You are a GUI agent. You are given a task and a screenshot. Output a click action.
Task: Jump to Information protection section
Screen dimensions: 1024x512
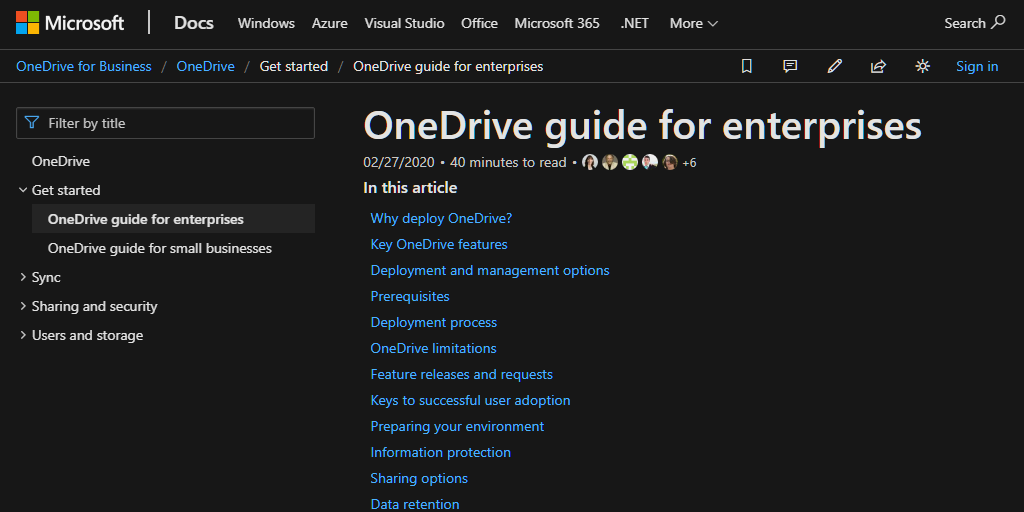click(x=441, y=453)
